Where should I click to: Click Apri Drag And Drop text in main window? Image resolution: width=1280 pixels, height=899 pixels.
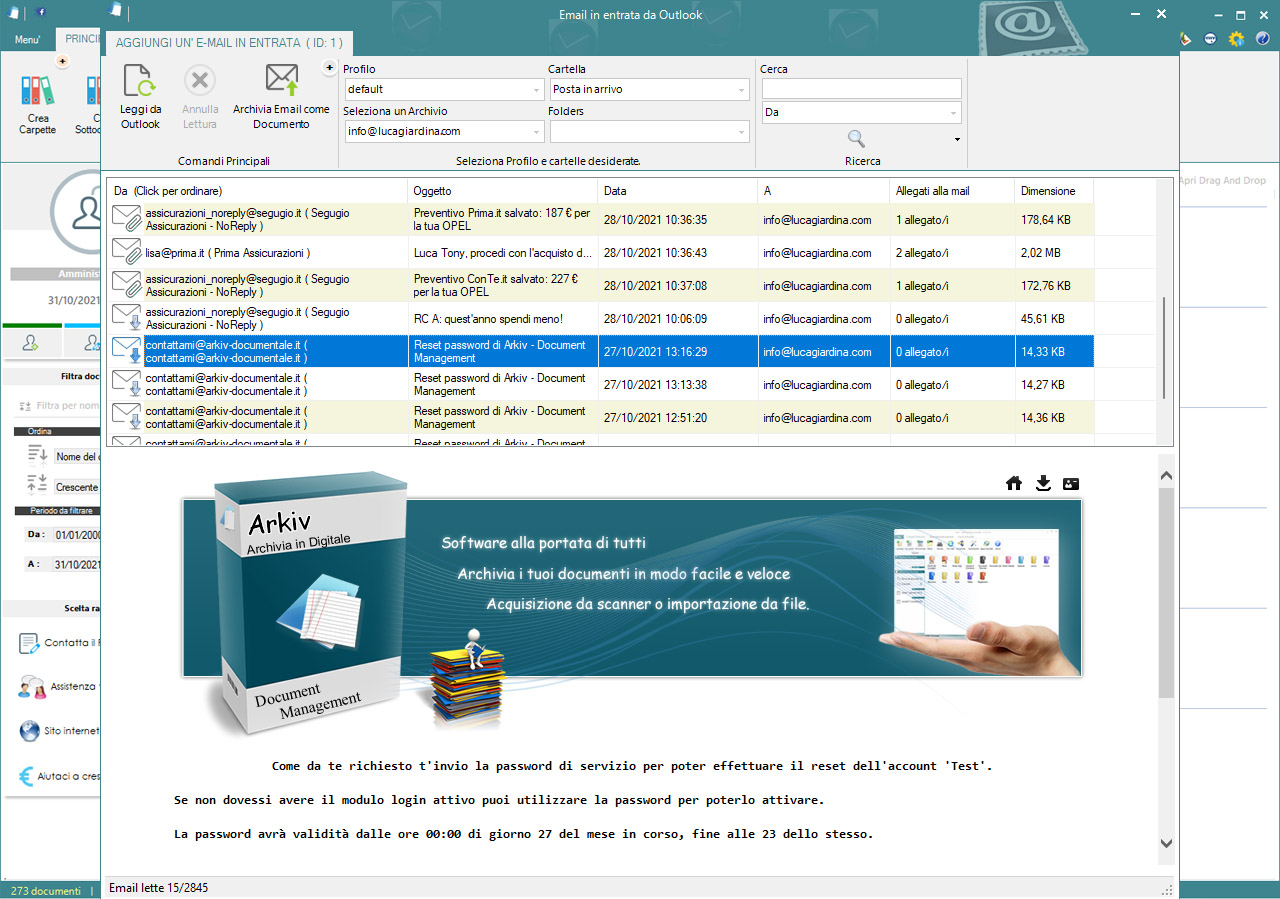(x=1222, y=181)
